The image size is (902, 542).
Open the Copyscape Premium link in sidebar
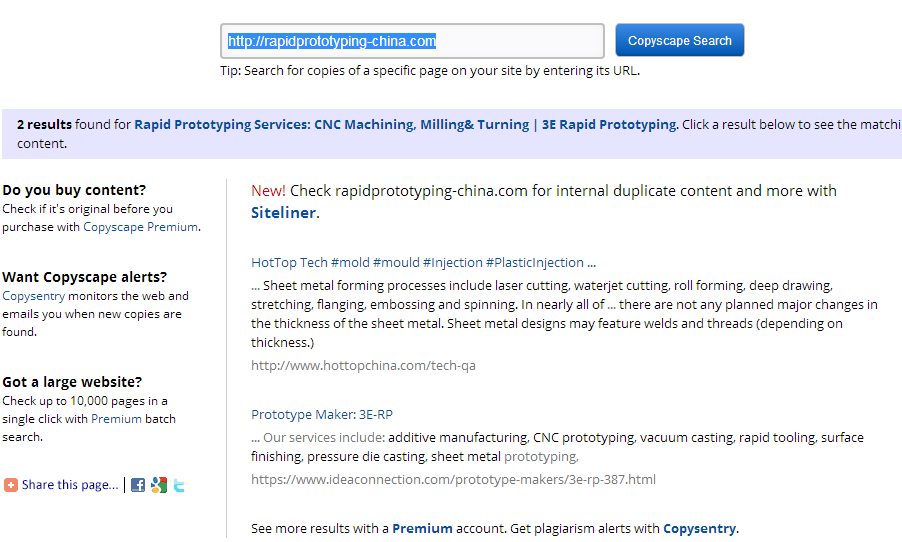pos(140,227)
